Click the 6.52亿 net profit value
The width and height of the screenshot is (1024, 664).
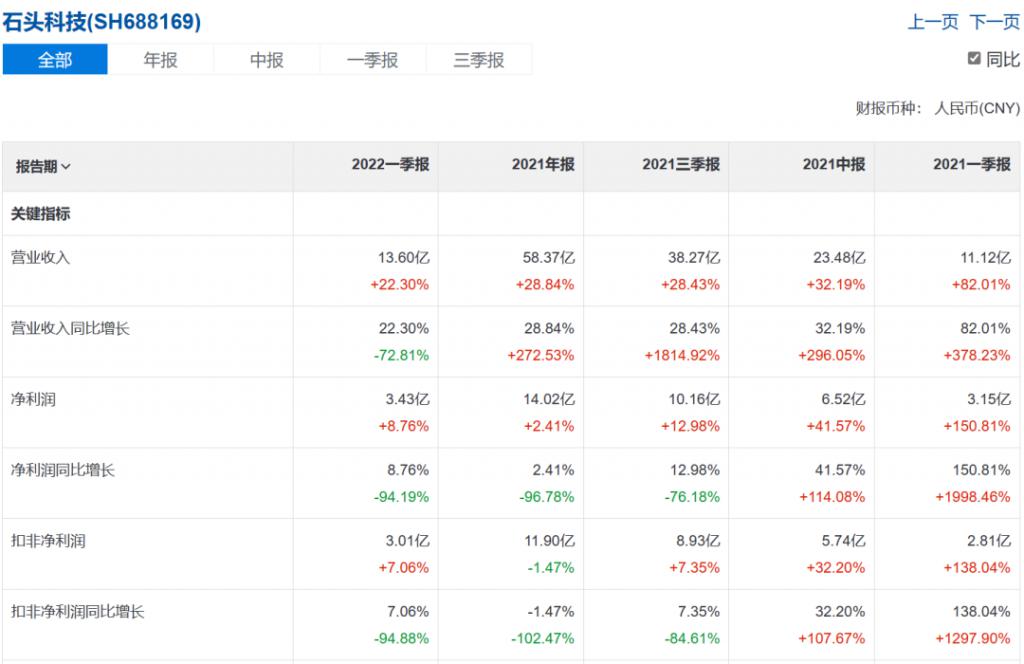click(x=843, y=400)
